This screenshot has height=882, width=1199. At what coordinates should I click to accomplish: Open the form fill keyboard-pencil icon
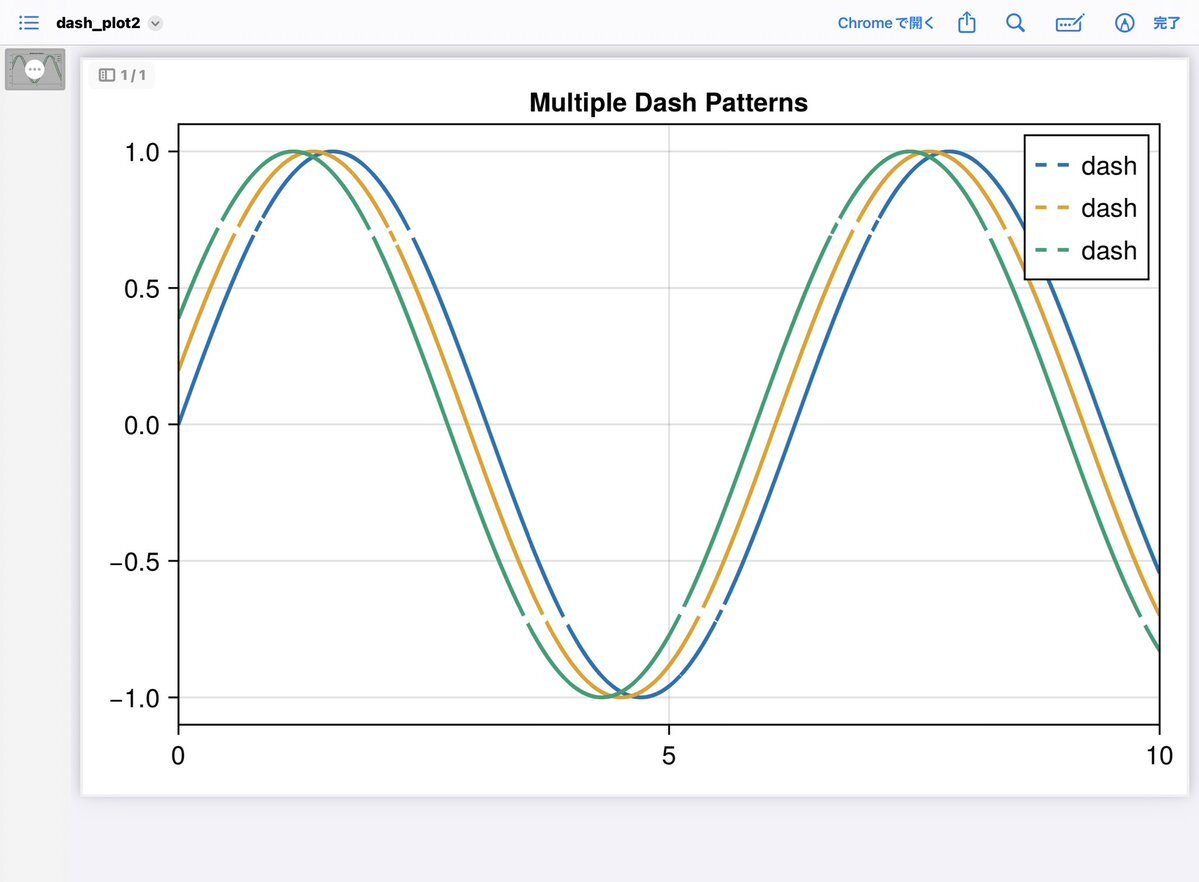(1070, 23)
